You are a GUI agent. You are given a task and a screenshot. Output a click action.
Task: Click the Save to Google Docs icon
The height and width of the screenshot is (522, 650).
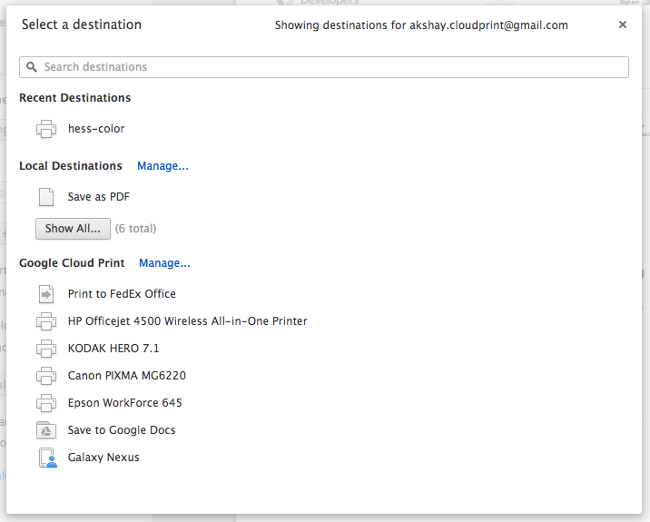pyautogui.click(x=46, y=431)
